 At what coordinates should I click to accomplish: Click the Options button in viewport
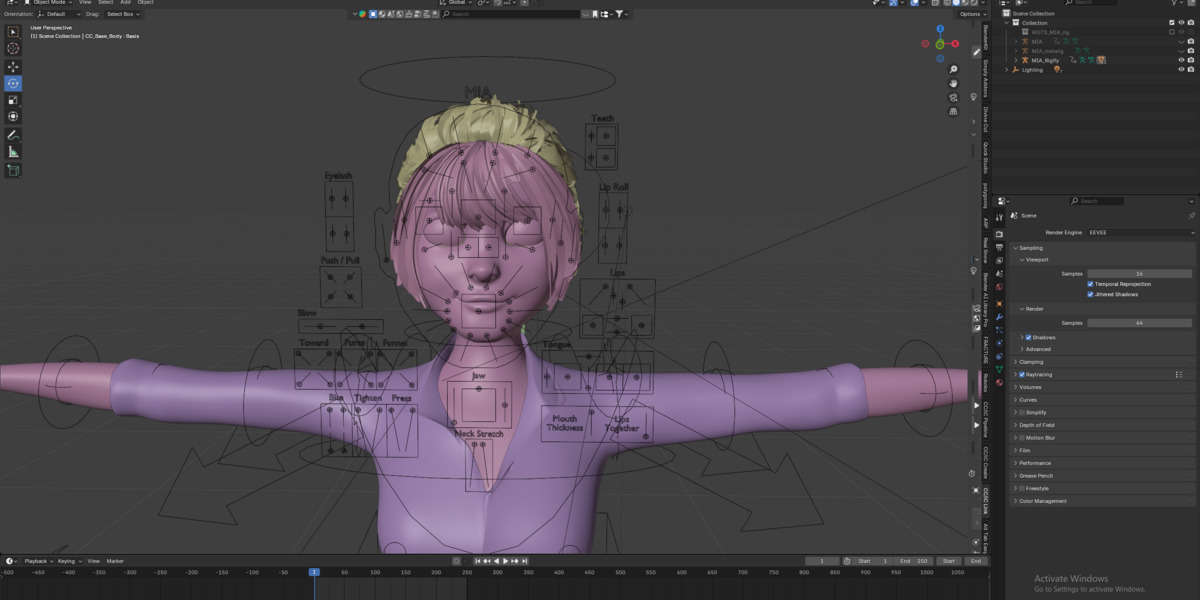tap(970, 14)
